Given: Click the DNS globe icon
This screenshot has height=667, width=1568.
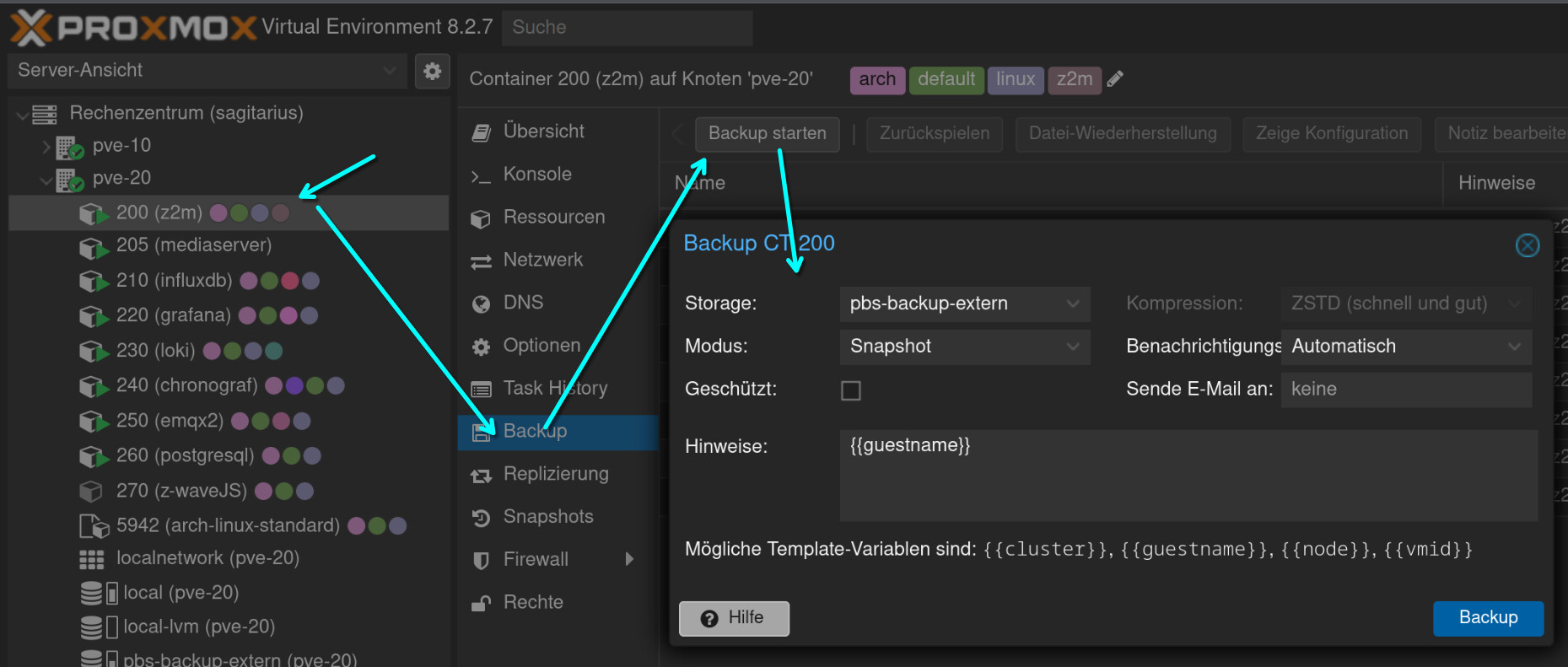Looking at the screenshot, I should pyautogui.click(x=481, y=304).
